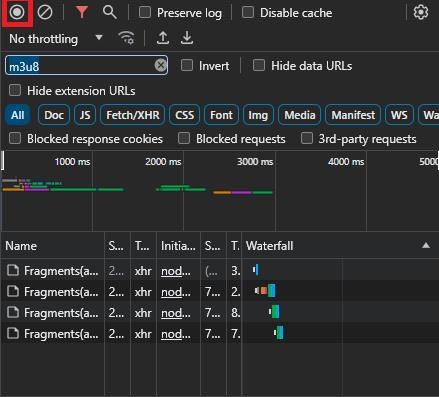This screenshot has height=397, width=439.
Task: Select the last Fragments request row
Action: coord(219,333)
